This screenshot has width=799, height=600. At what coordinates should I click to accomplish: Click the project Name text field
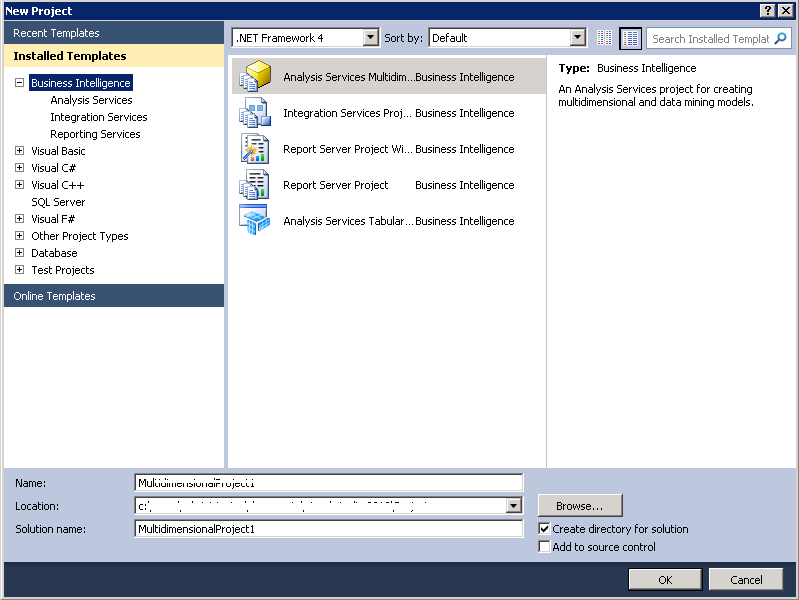328,483
